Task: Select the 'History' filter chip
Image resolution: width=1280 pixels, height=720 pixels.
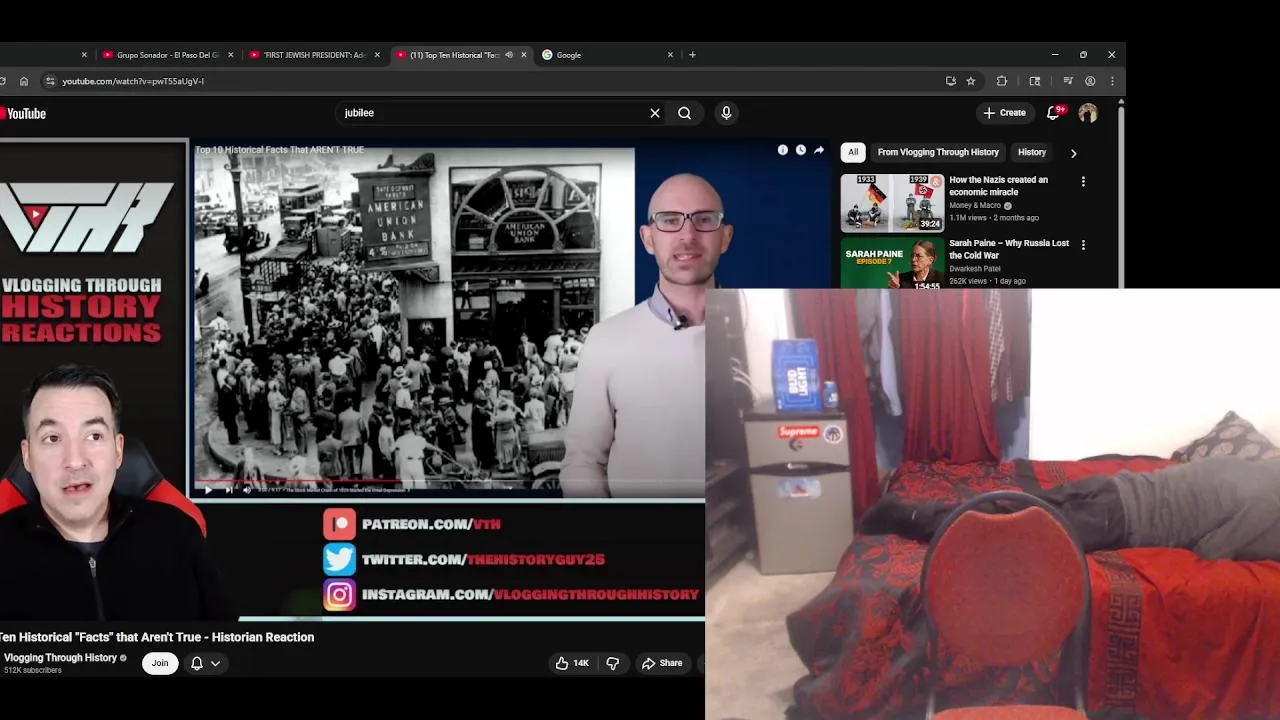Action: coord(1032,152)
